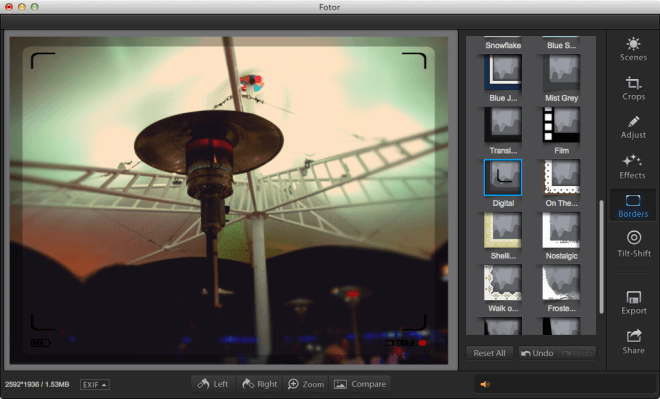Open the Adjust tool
Image resolution: width=660 pixels, height=399 pixels.
pos(633,128)
